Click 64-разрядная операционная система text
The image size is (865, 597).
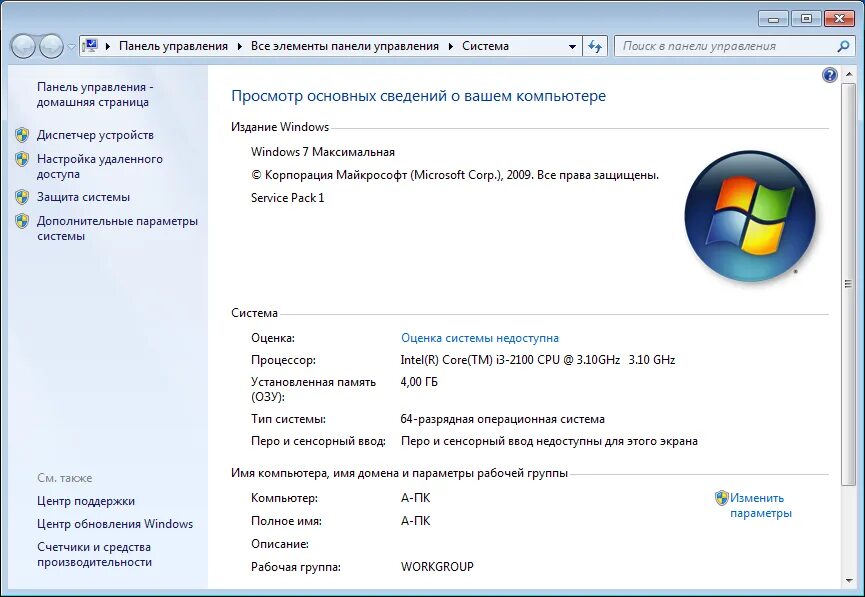[x=503, y=419]
